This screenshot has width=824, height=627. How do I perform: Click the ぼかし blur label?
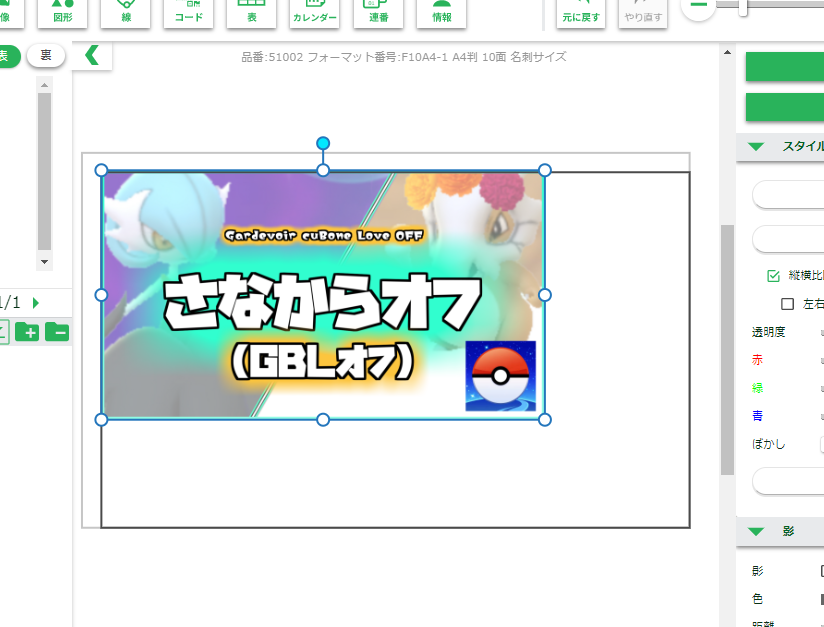(x=768, y=444)
